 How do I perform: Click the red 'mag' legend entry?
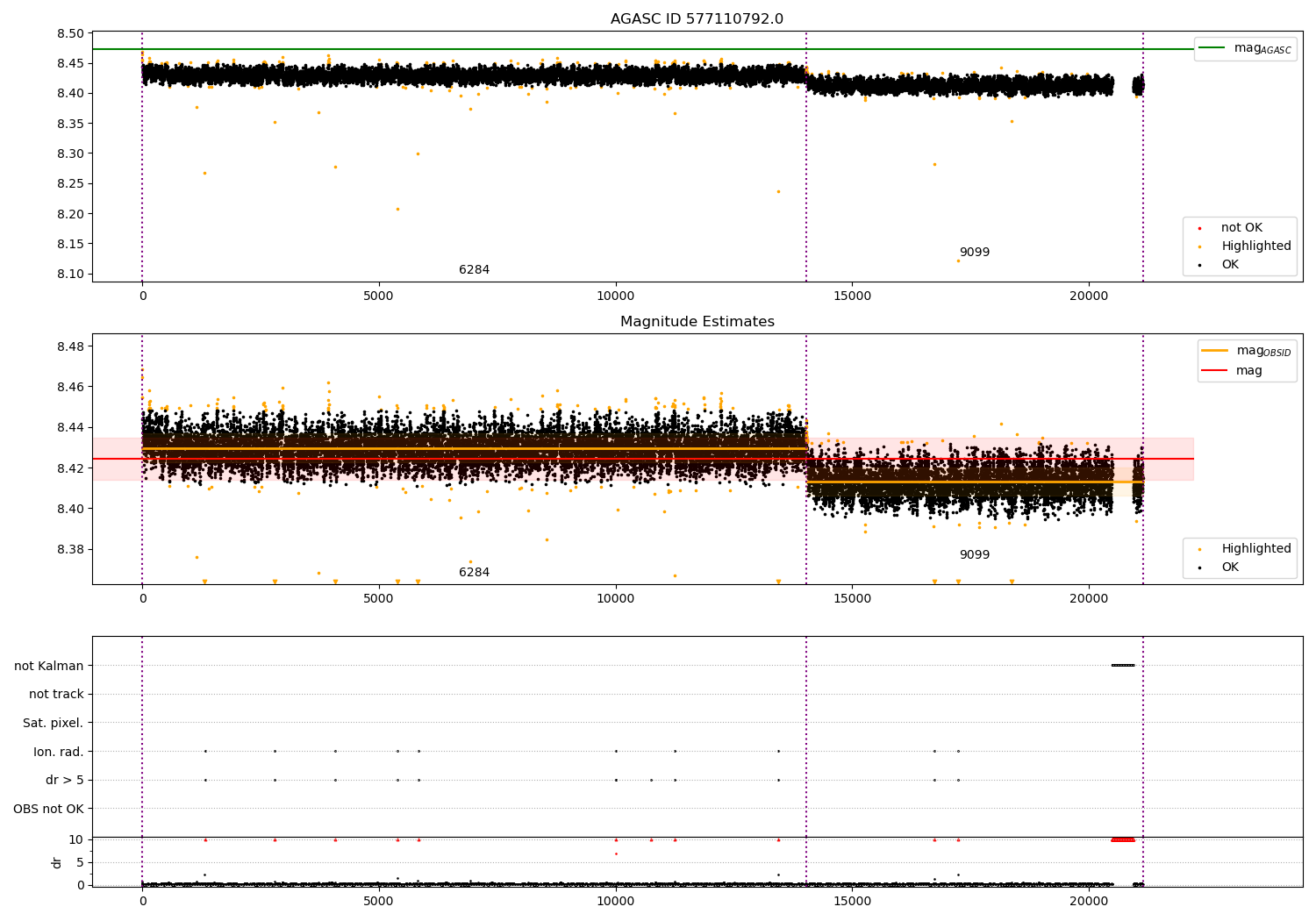coord(1248,371)
